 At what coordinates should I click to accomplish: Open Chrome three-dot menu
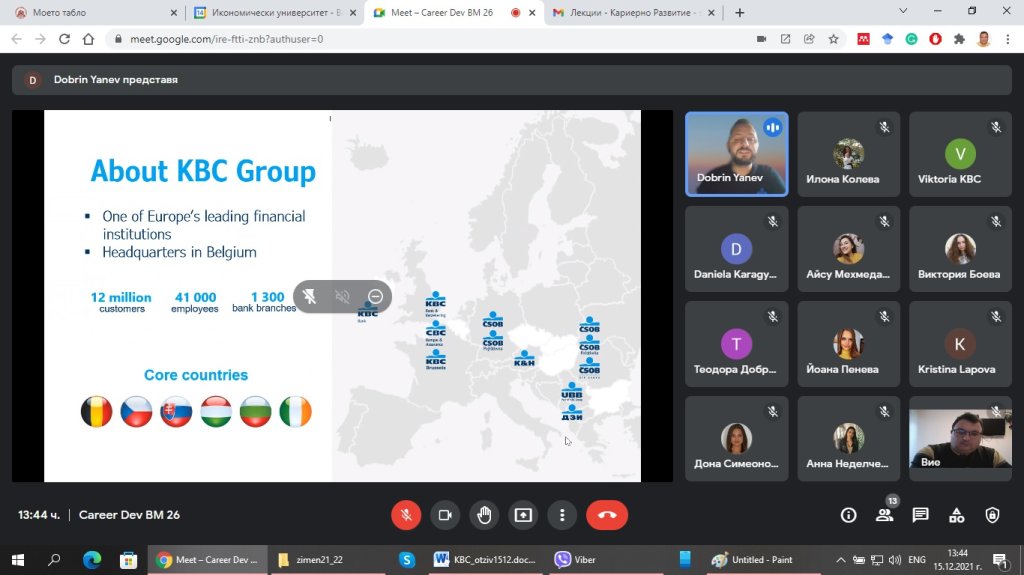(1008, 39)
